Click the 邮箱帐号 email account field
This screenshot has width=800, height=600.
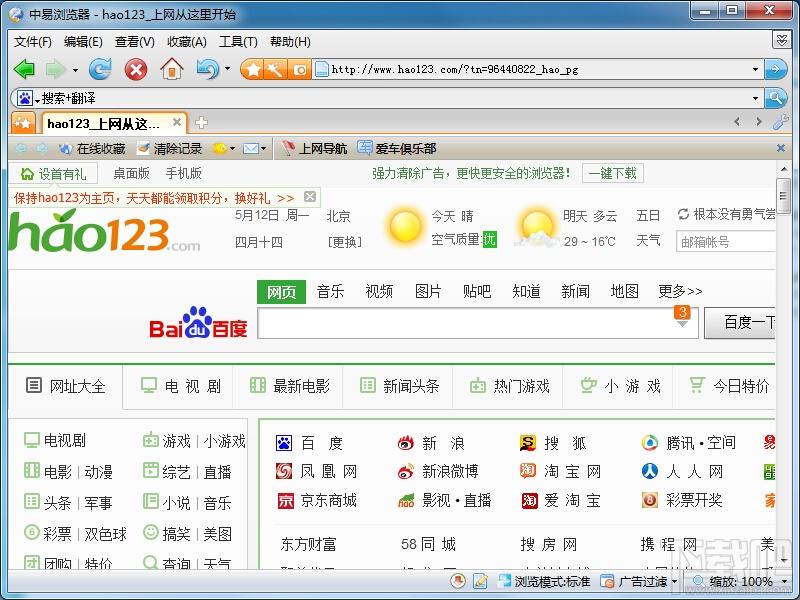(726, 241)
